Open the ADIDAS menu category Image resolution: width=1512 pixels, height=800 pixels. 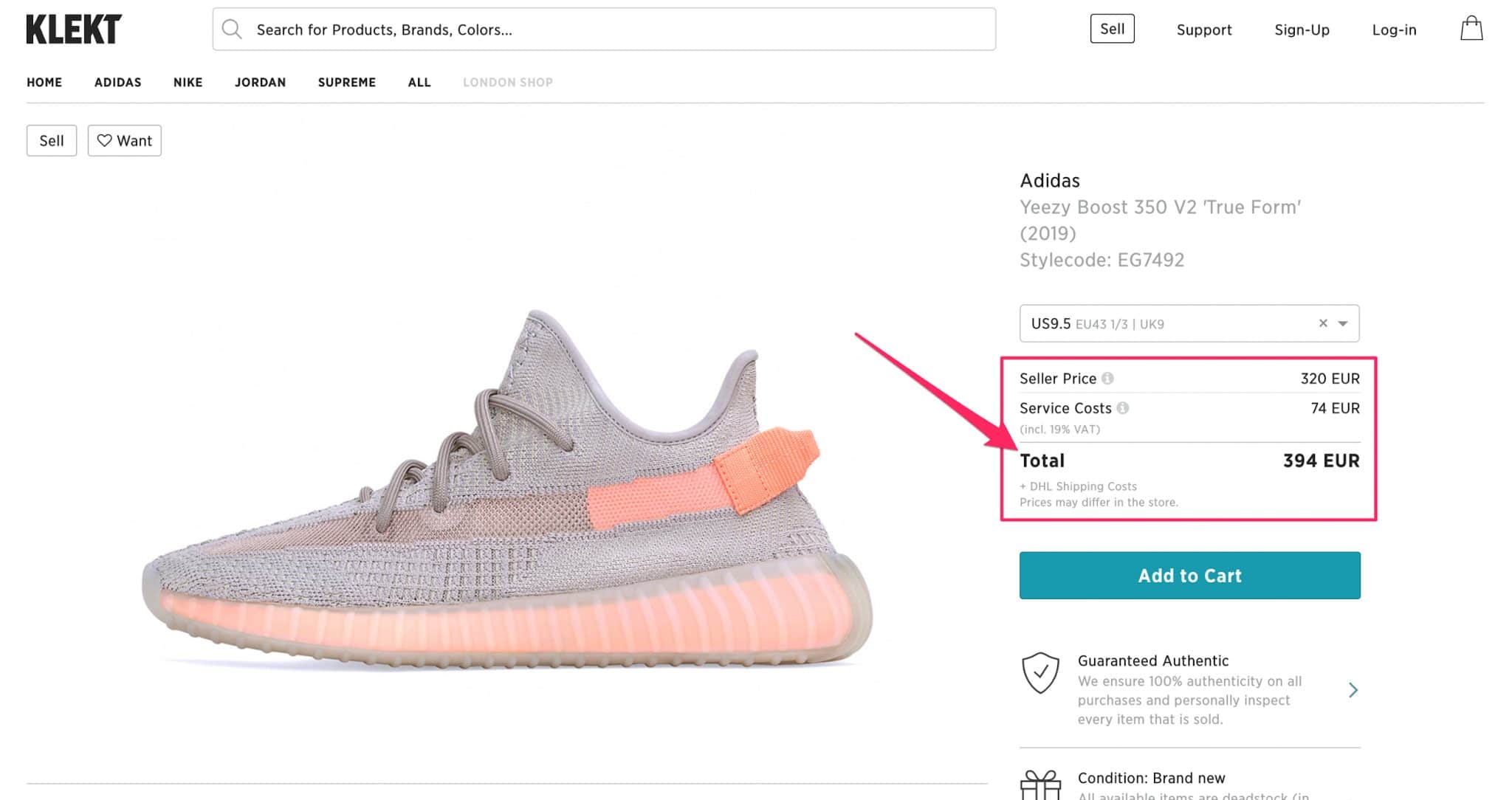pos(117,82)
